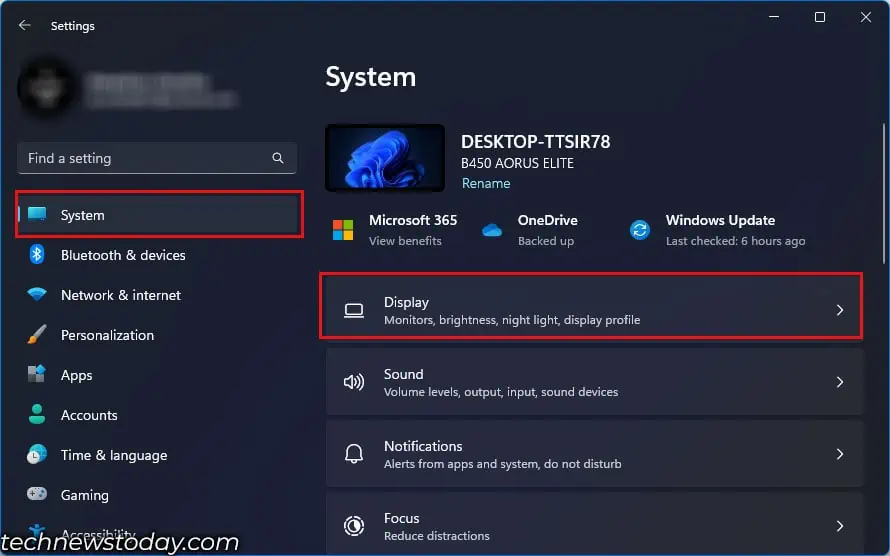The width and height of the screenshot is (890, 556).
Task: Click the Apps icon in sidebar
Action: (37, 373)
